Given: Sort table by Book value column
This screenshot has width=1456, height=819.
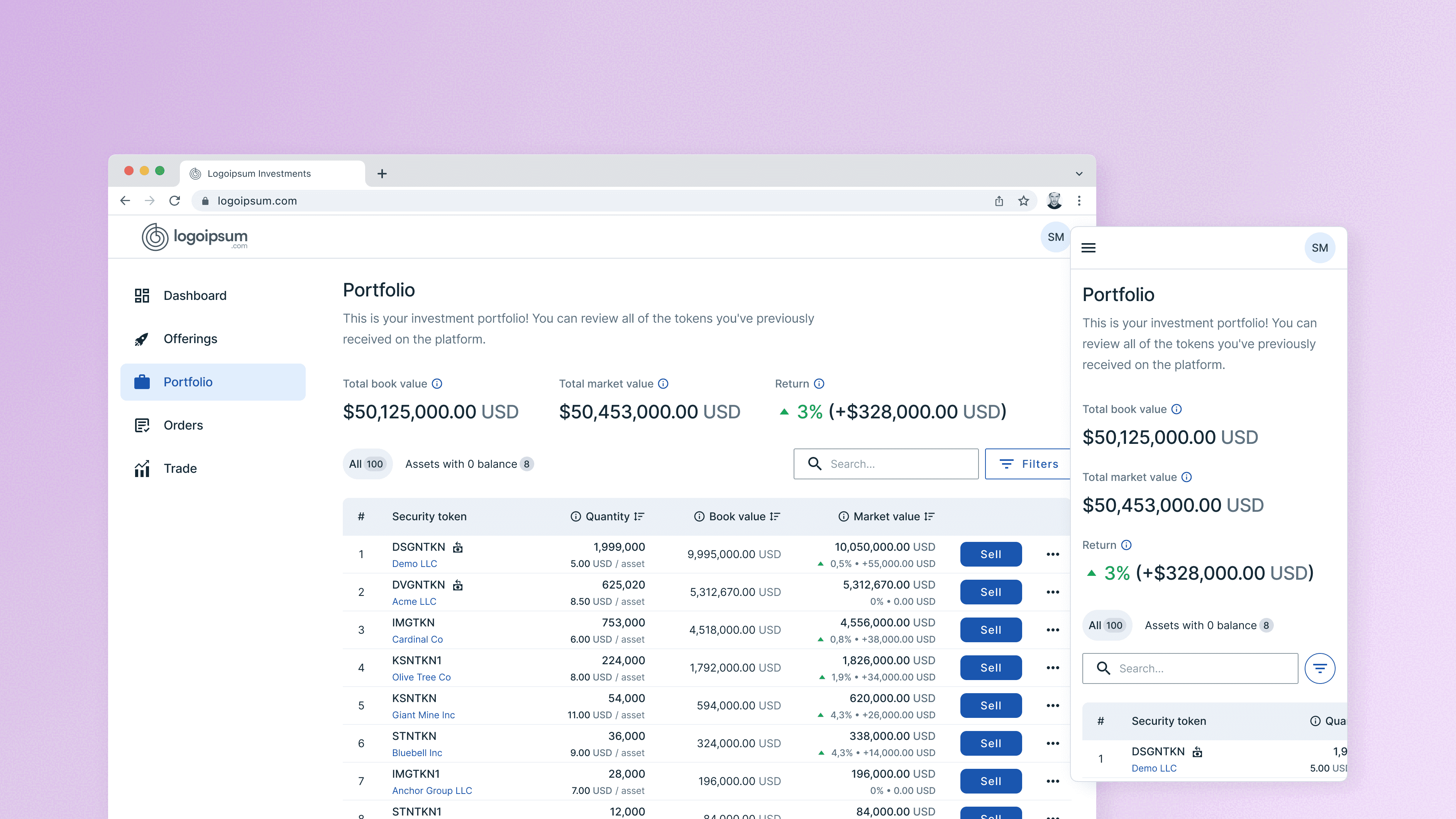Looking at the screenshot, I should coord(775,516).
